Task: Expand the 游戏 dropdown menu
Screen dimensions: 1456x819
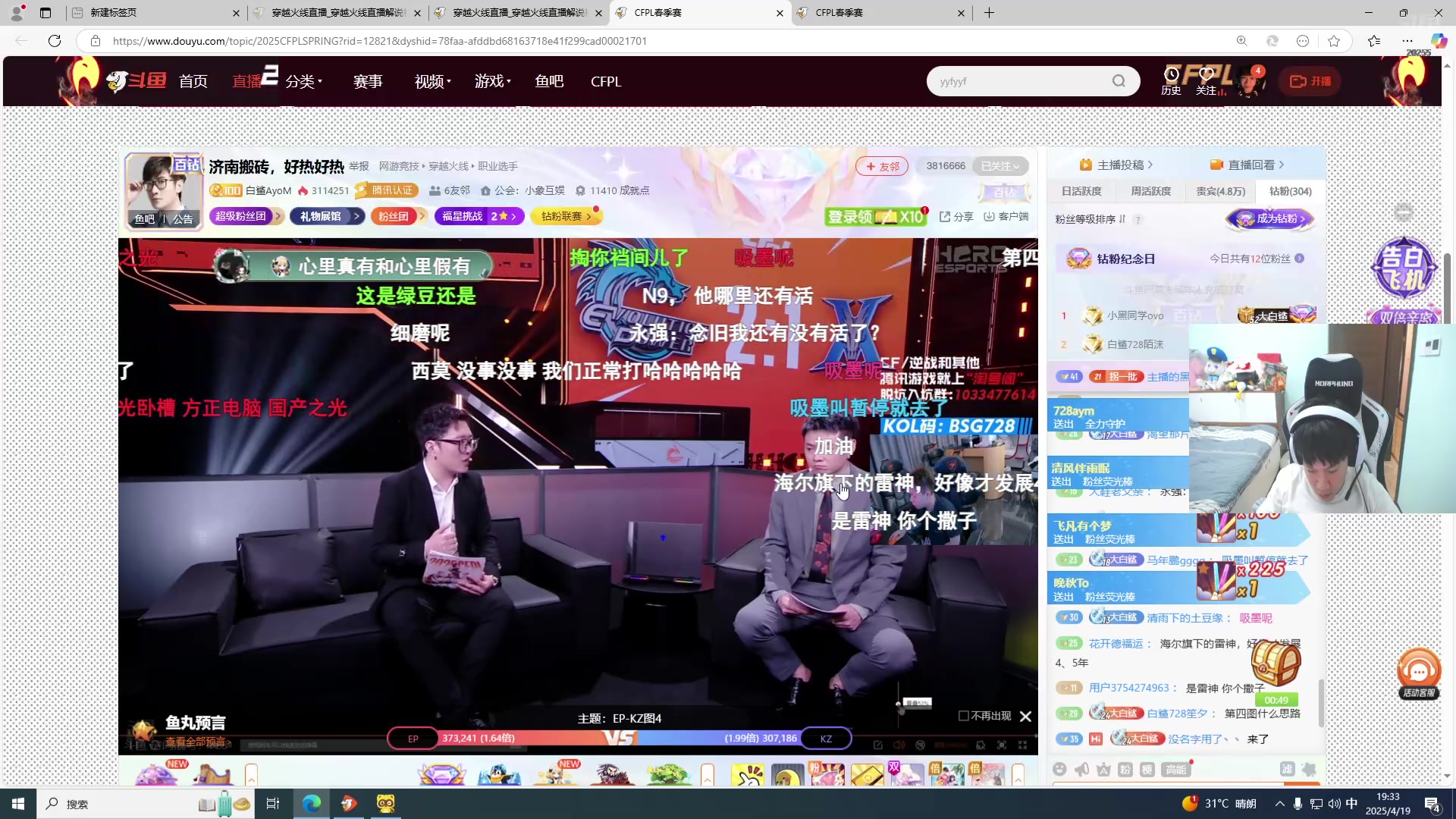Action: pyautogui.click(x=493, y=81)
